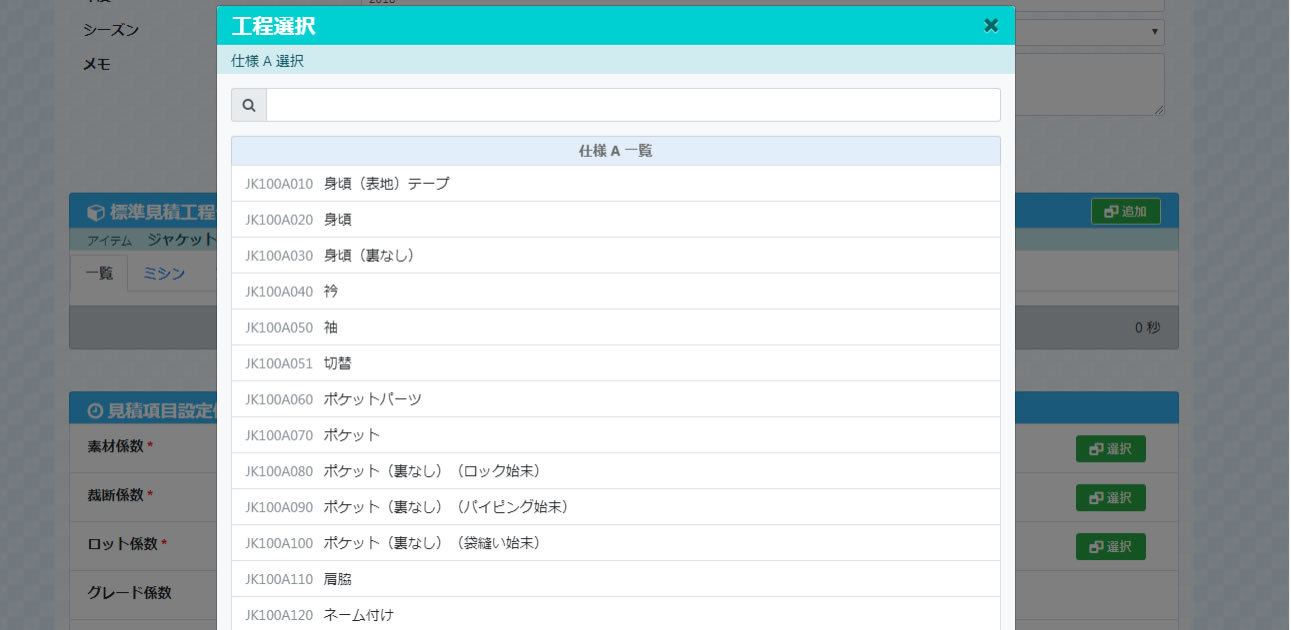The width and height of the screenshot is (1291, 630).
Task: Close the 工程選択 dialog with the X
Action: (x=990, y=26)
